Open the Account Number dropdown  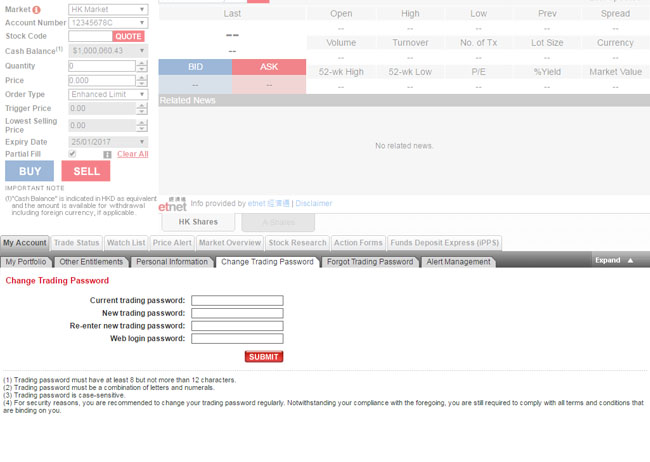pyautogui.click(x=108, y=22)
